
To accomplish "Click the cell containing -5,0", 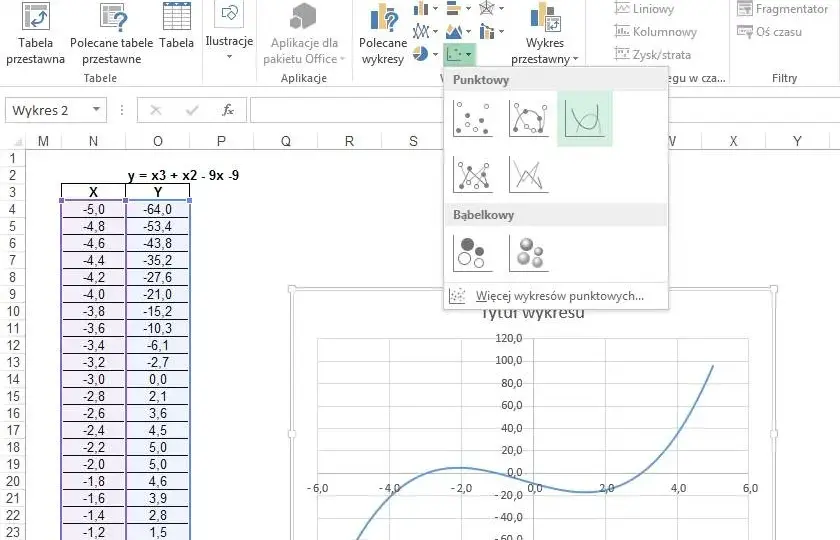I will (x=93, y=209).
